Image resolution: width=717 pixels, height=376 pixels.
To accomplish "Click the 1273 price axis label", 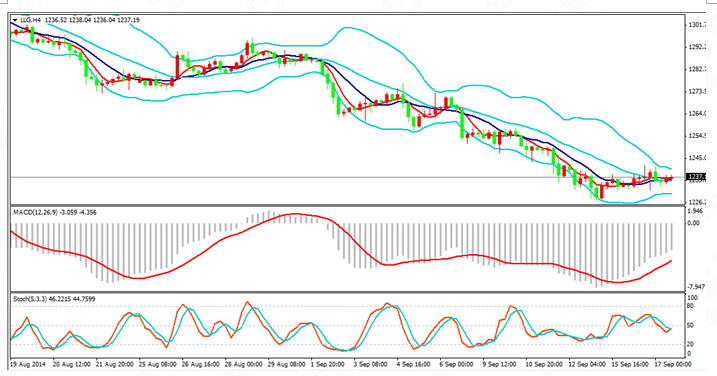I will [x=697, y=91].
